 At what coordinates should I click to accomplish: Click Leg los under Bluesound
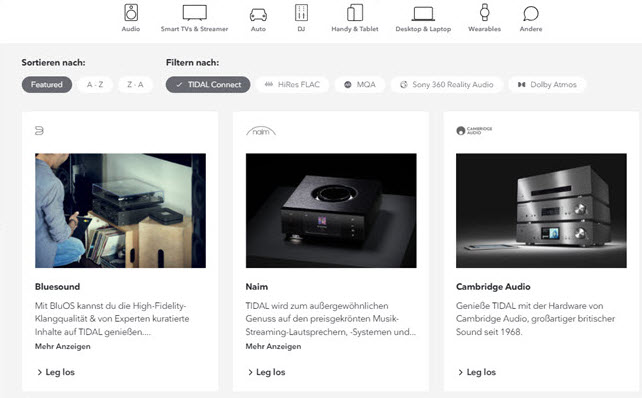click(56, 372)
